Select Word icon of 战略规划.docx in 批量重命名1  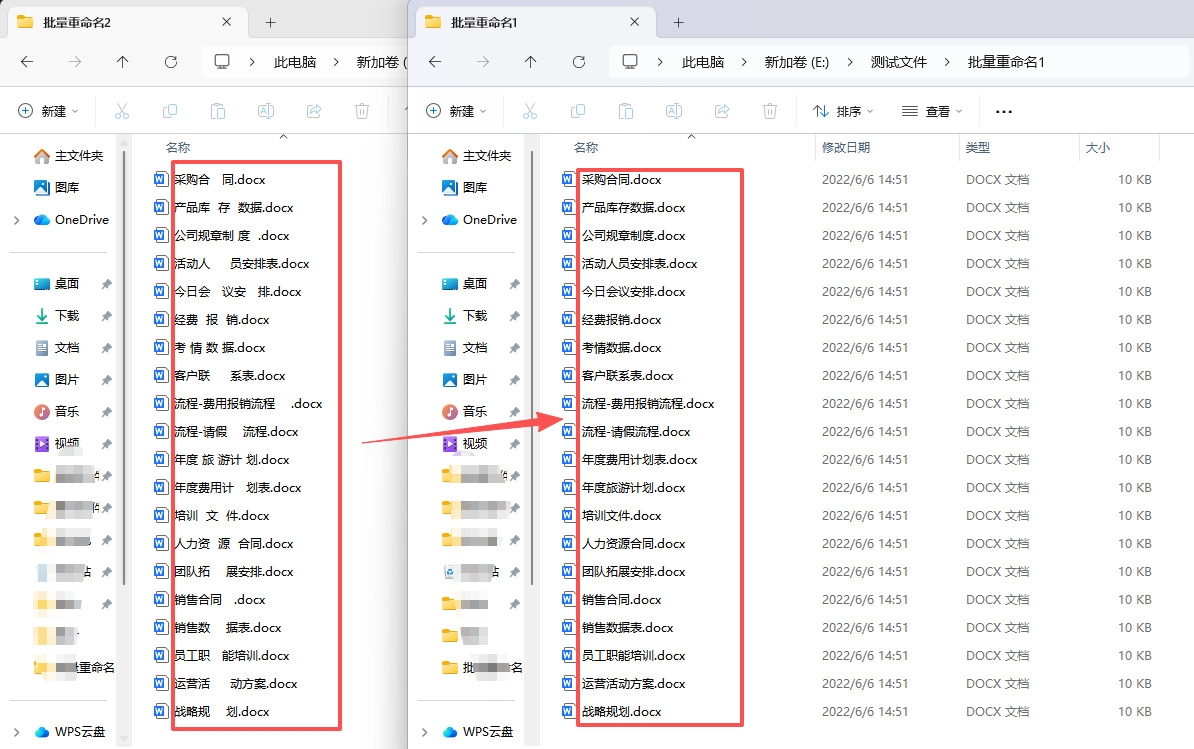(568, 711)
